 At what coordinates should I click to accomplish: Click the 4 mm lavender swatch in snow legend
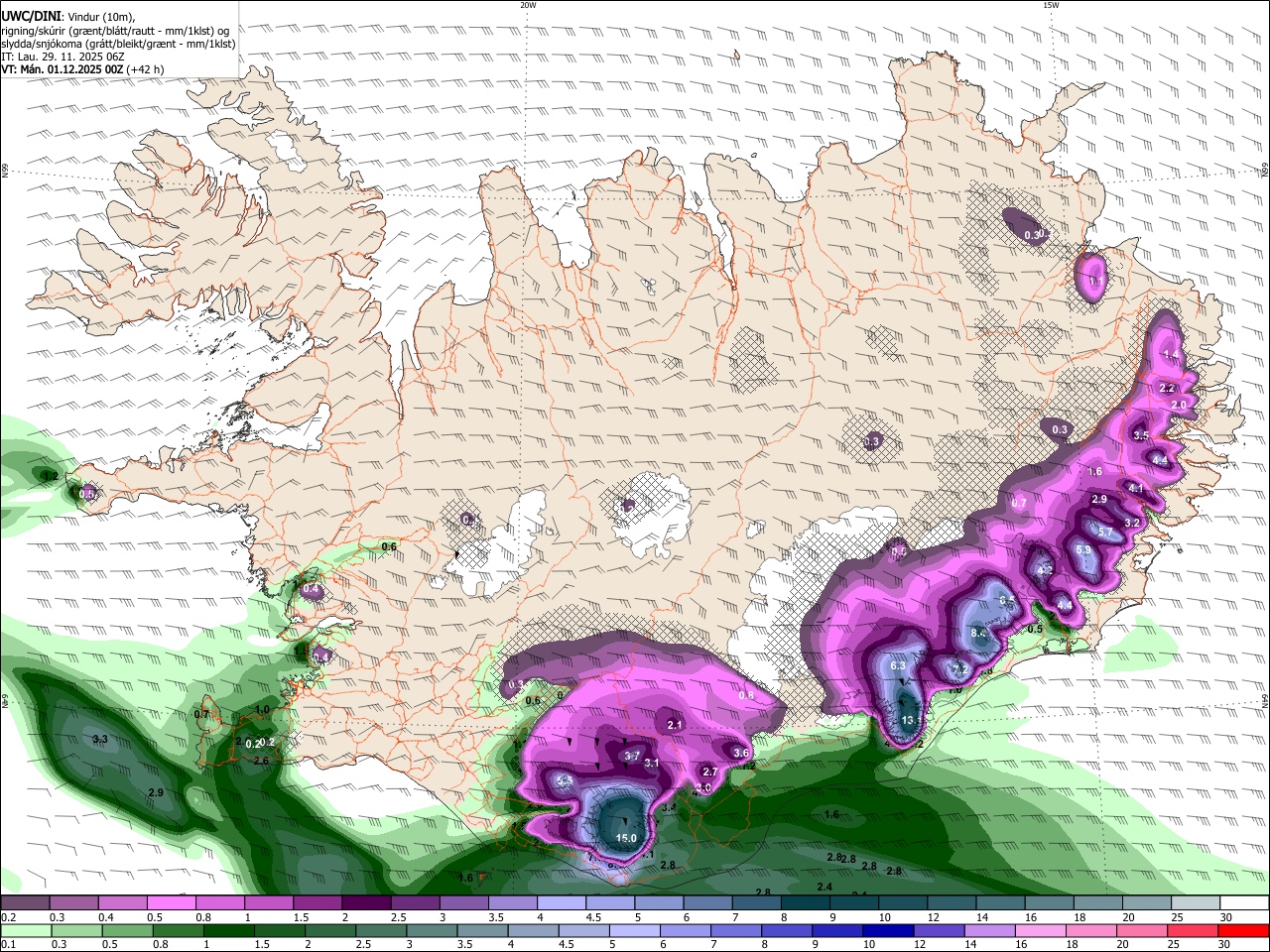tap(562, 903)
